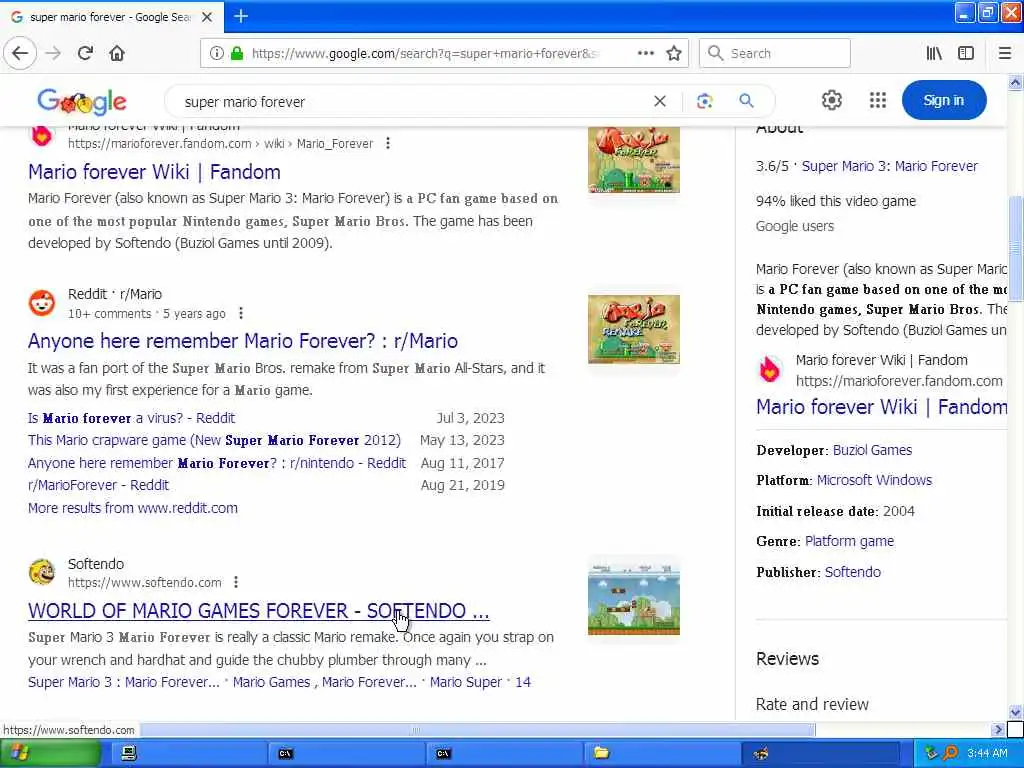Image resolution: width=1024 pixels, height=768 pixels.
Task: Sign in to Google
Action: 944,100
